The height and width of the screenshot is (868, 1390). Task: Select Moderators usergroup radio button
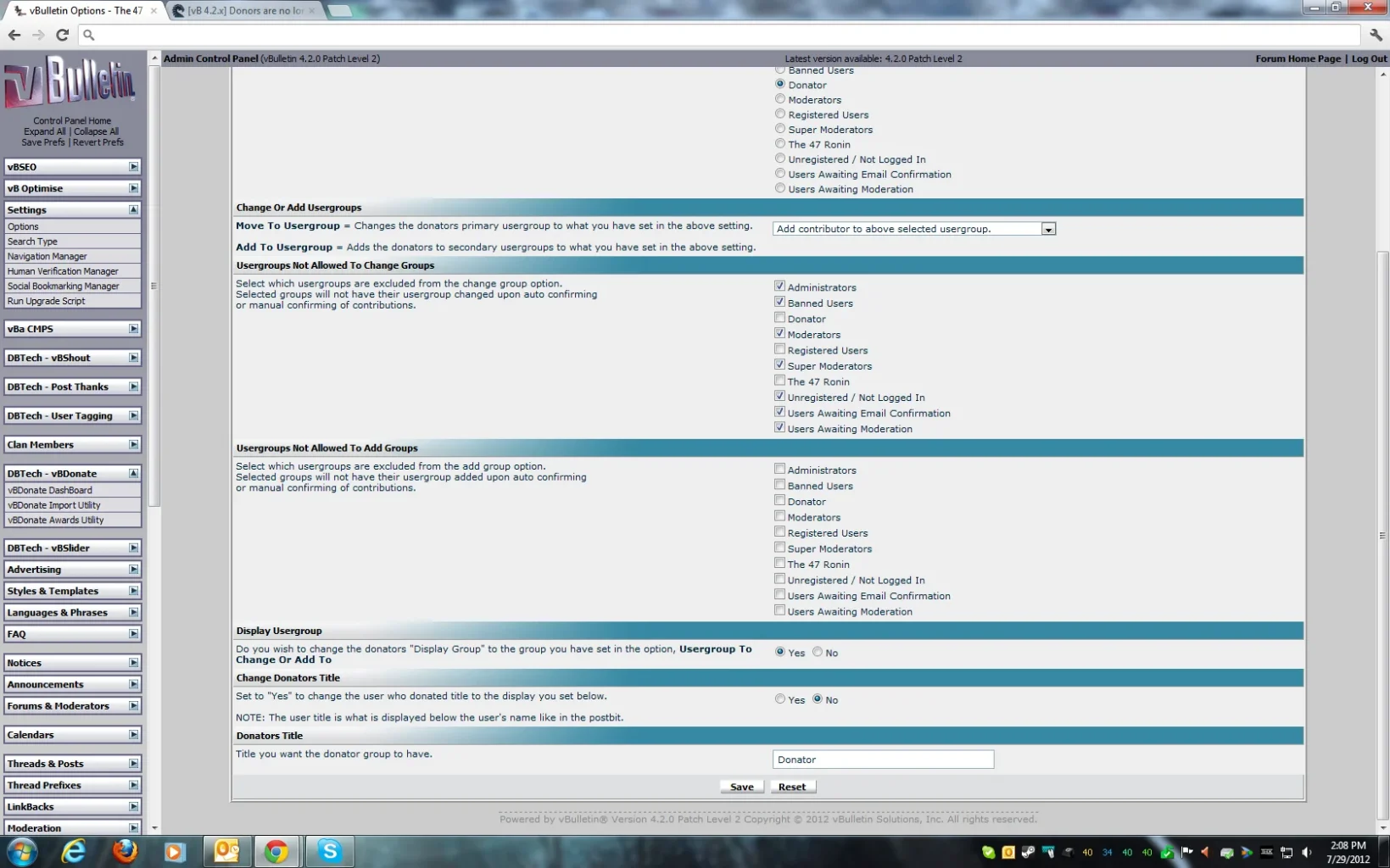coord(780,99)
